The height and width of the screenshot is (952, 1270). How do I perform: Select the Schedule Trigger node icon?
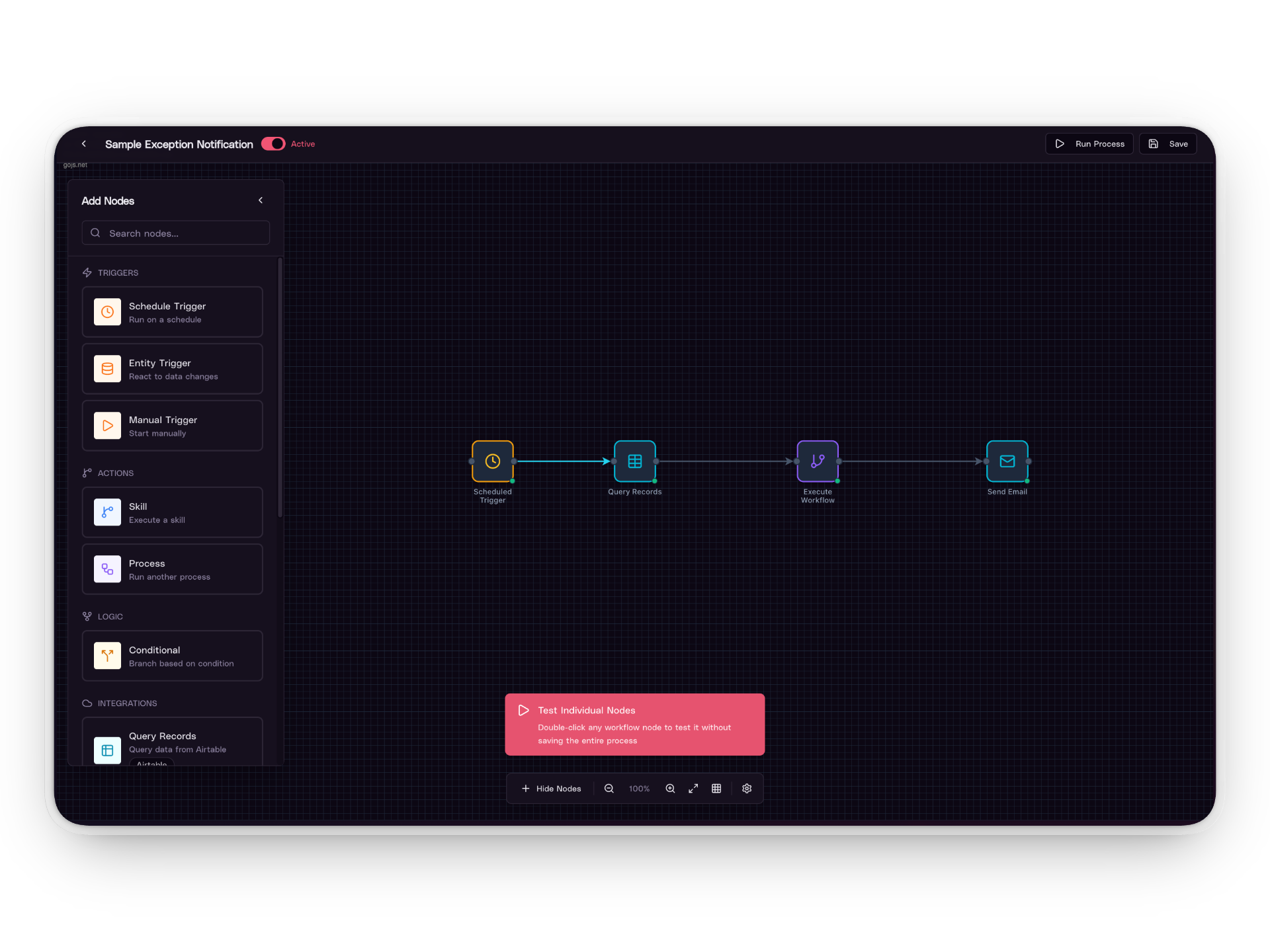[107, 311]
